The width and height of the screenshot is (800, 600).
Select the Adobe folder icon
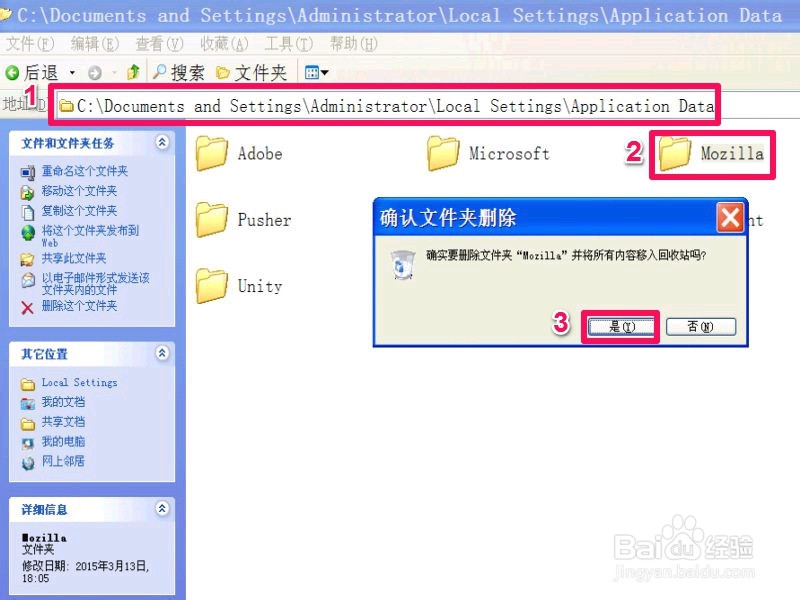click(x=212, y=154)
